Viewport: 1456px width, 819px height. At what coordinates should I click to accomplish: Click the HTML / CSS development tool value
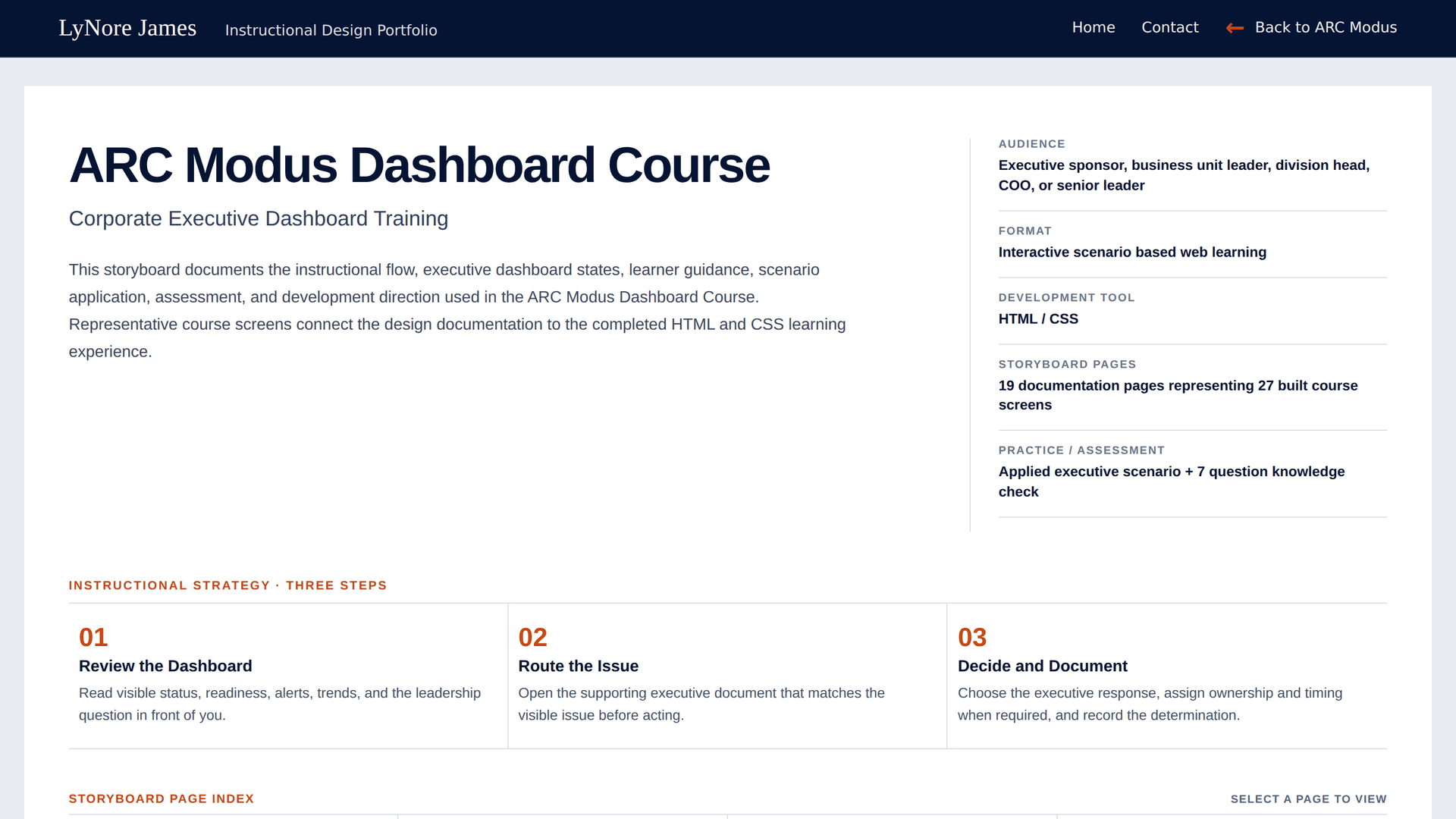click(1038, 319)
